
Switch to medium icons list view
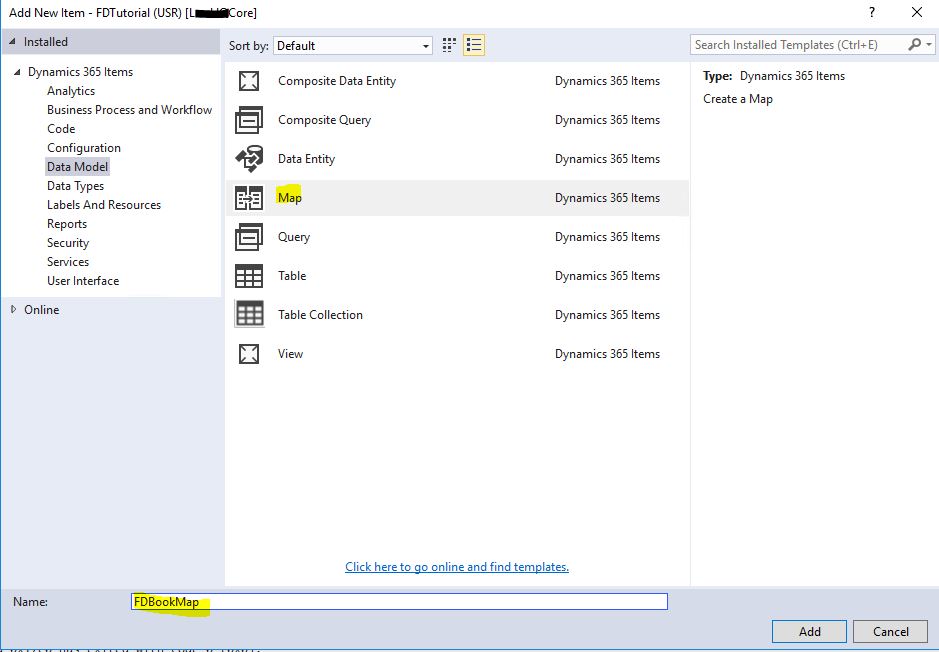[474, 45]
